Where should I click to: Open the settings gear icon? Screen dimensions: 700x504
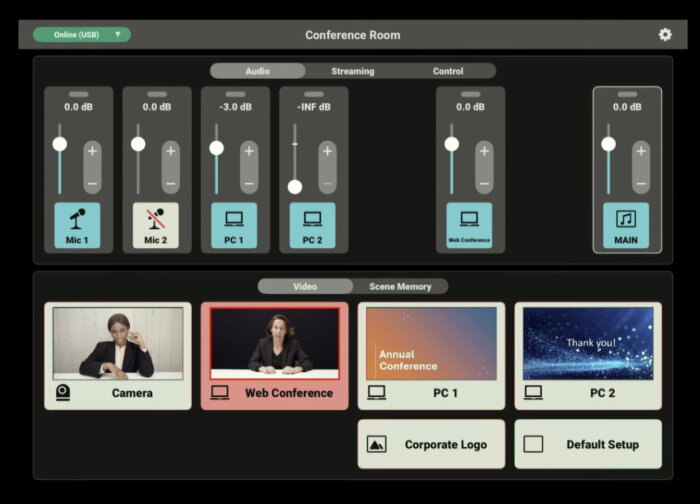(665, 35)
